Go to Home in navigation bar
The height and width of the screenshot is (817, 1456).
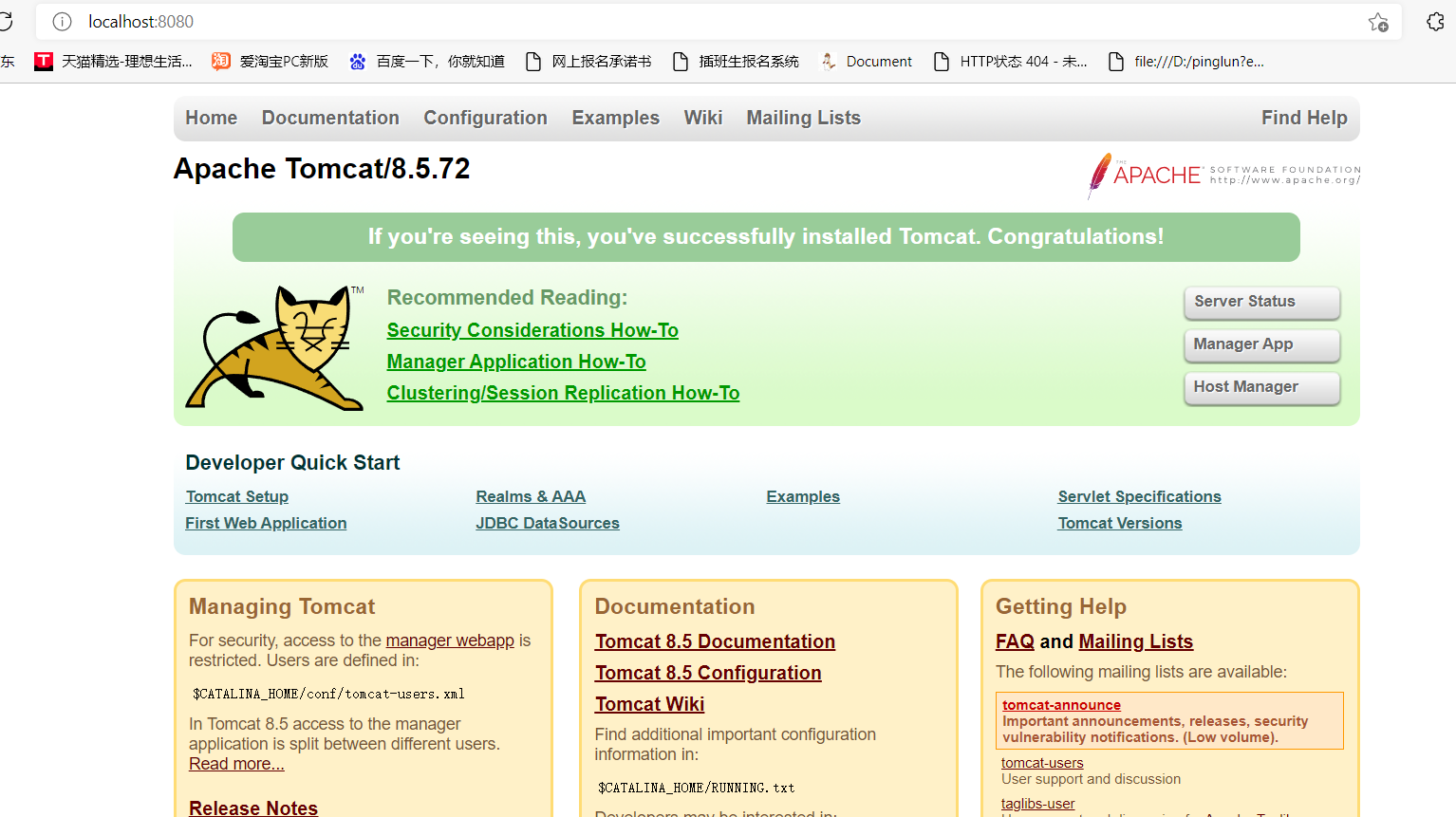[212, 118]
